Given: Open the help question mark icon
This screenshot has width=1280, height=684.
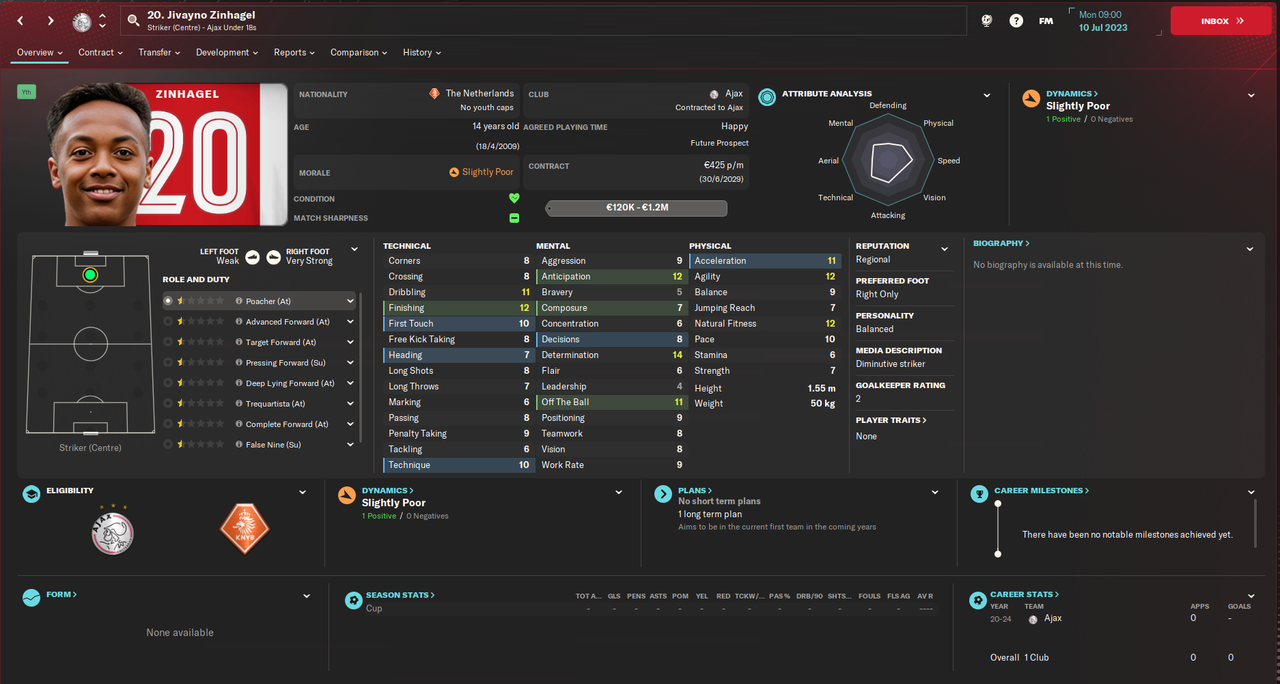Looking at the screenshot, I should (1016, 20).
